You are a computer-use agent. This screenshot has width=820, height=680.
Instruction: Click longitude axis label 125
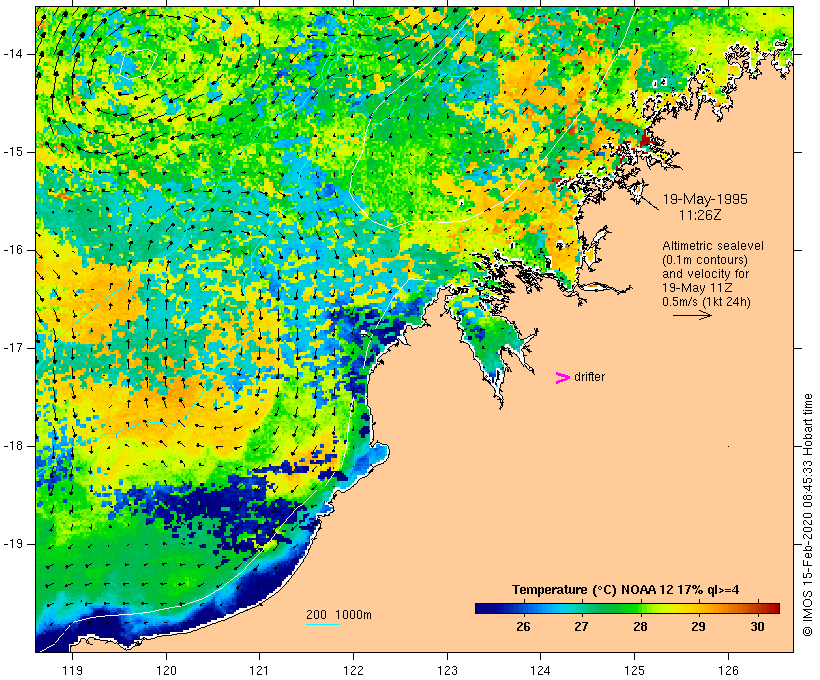634,670
